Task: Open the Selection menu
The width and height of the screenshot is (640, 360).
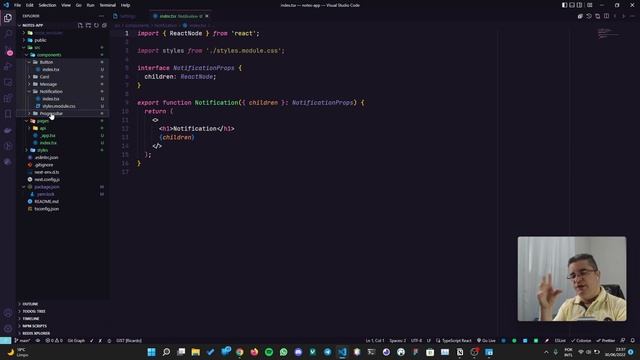Action: point(47,5)
